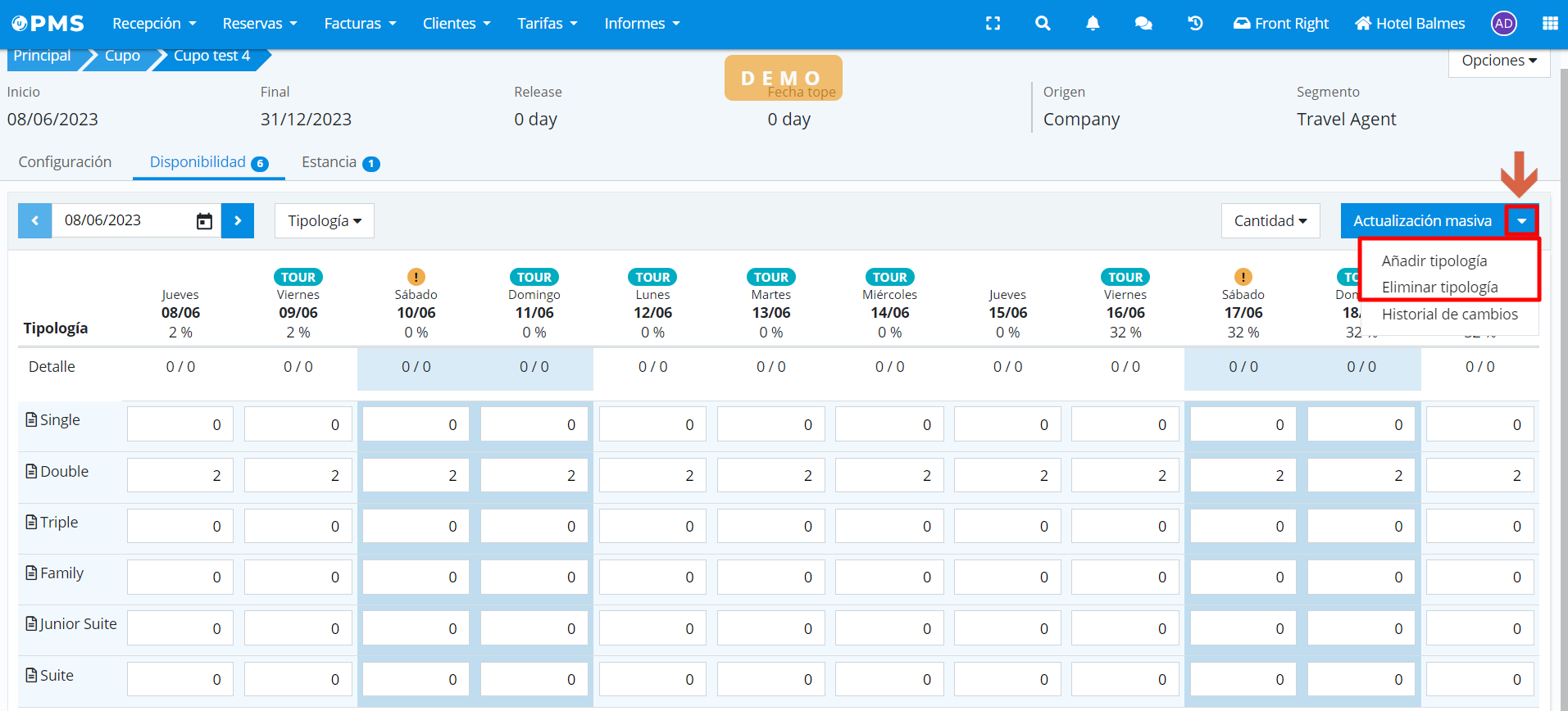1568x711 pixels.
Task: Advance date with right arrow button
Action: 238,221
